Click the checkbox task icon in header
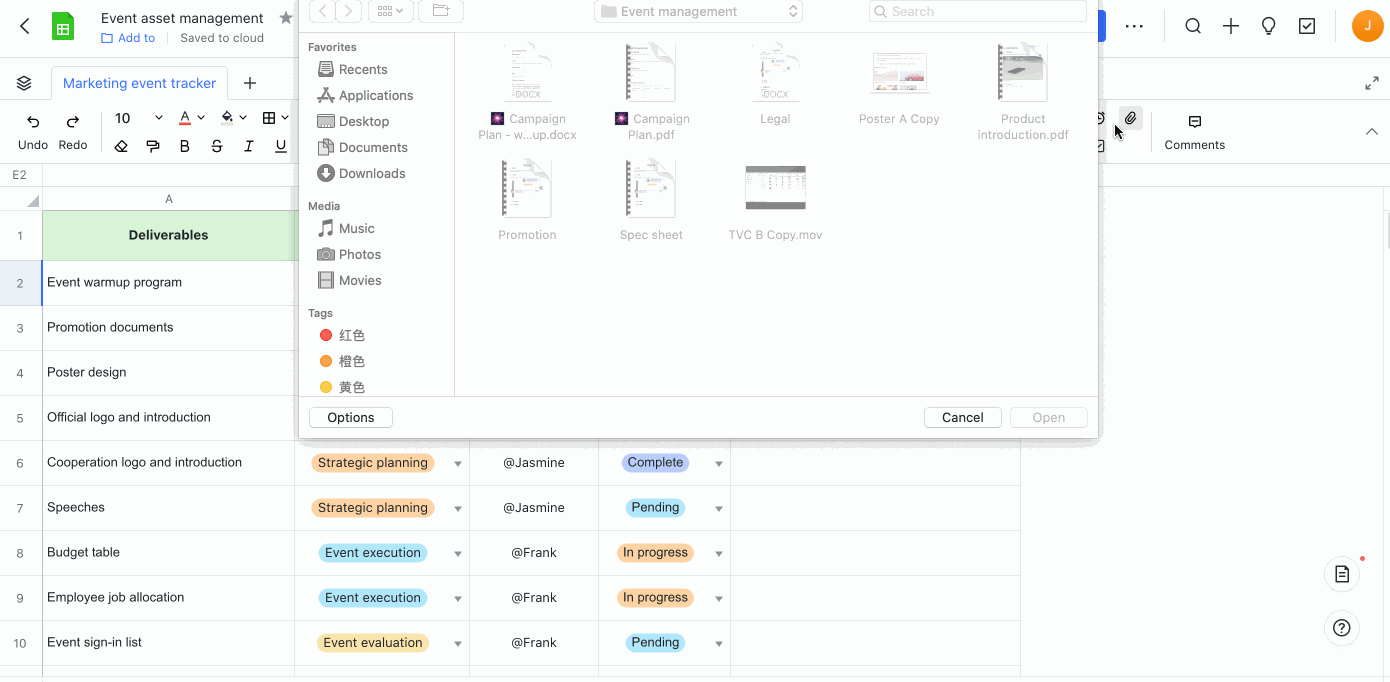Viewport: 1390px width, 682px height. [x=1306, y=27]
